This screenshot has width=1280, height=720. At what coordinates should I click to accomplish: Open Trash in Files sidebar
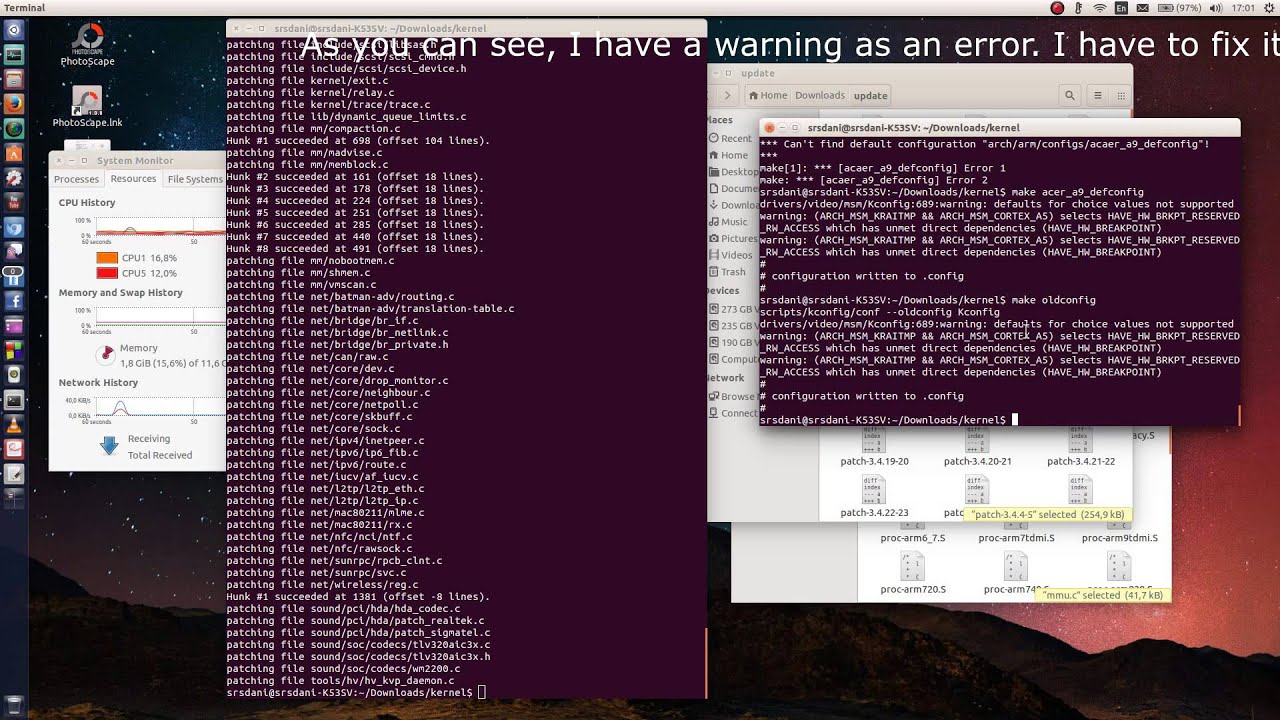[727, 272]
